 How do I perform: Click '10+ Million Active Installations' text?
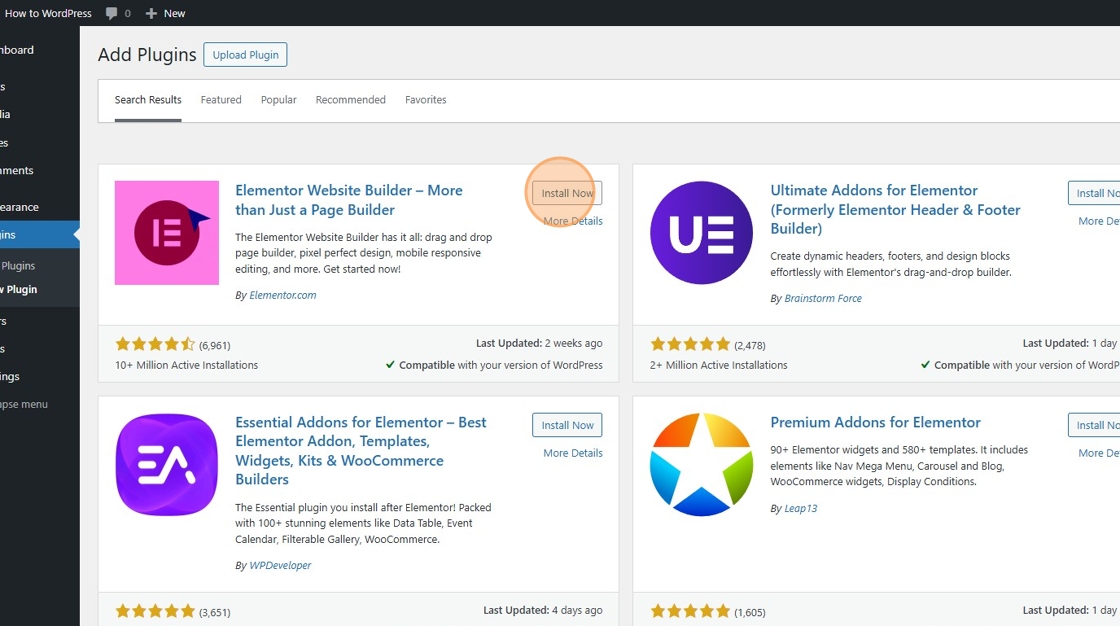pyautogui.click(x=186, y=365)
